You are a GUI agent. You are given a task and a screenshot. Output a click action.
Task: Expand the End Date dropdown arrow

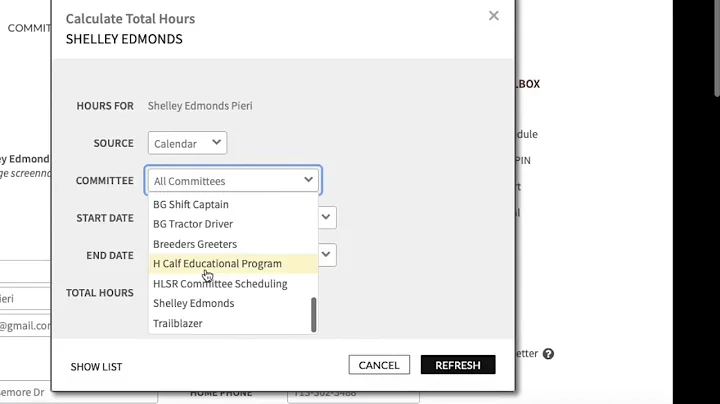(x=325, y=254)
